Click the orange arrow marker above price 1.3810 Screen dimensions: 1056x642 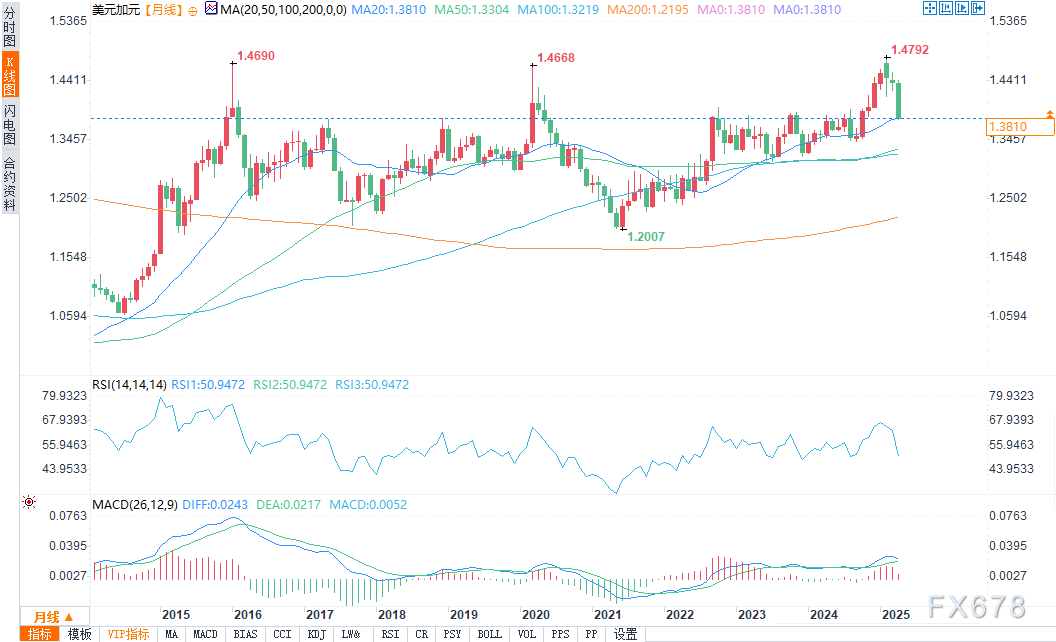click(x=1049, y=113)
